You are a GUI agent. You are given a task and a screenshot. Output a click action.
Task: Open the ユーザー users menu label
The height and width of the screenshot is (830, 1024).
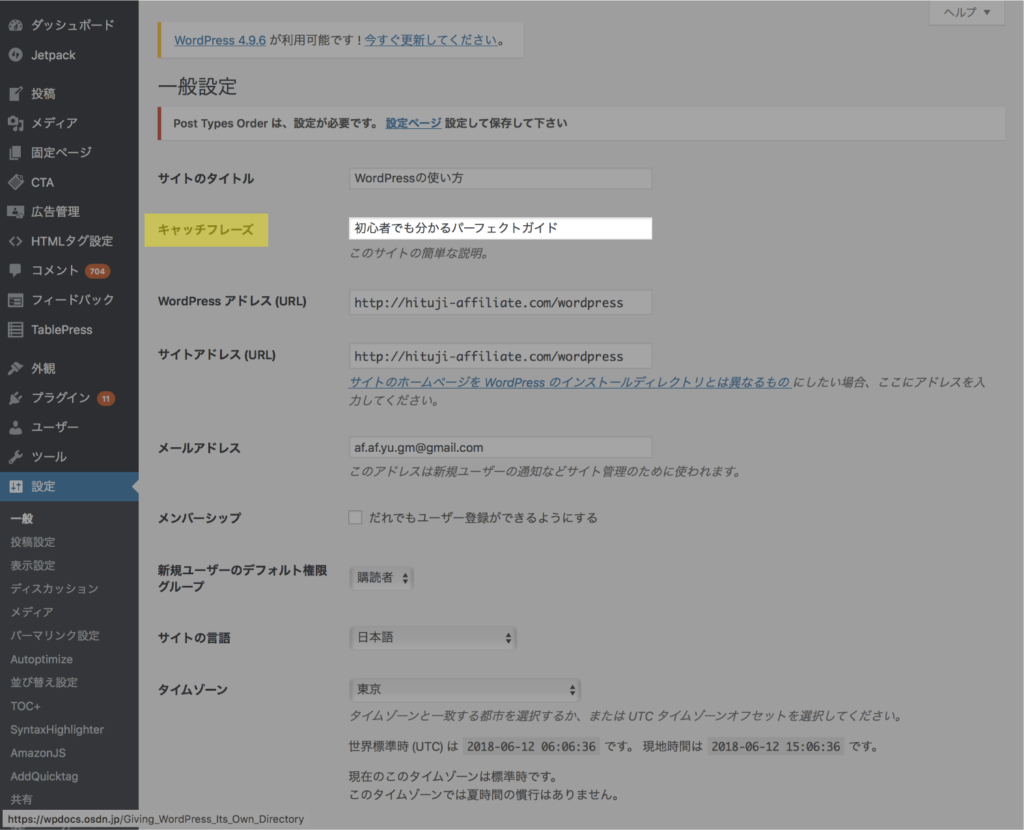(x=55, y=427)
